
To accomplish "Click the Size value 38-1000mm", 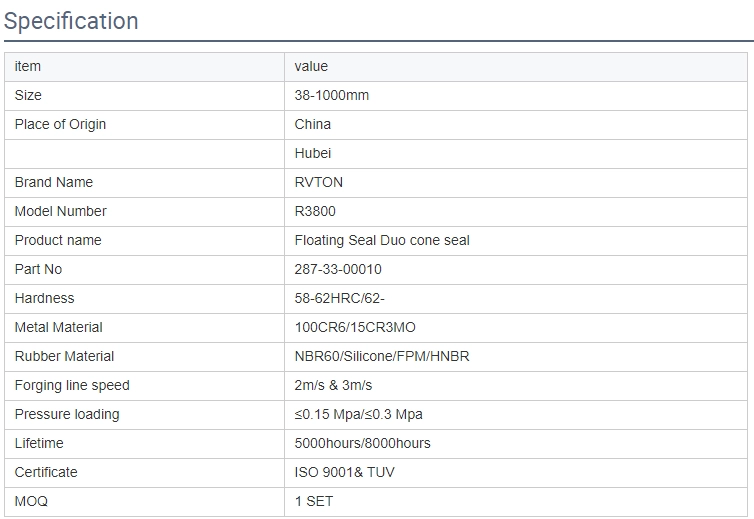I will click(x=331, y=95).
